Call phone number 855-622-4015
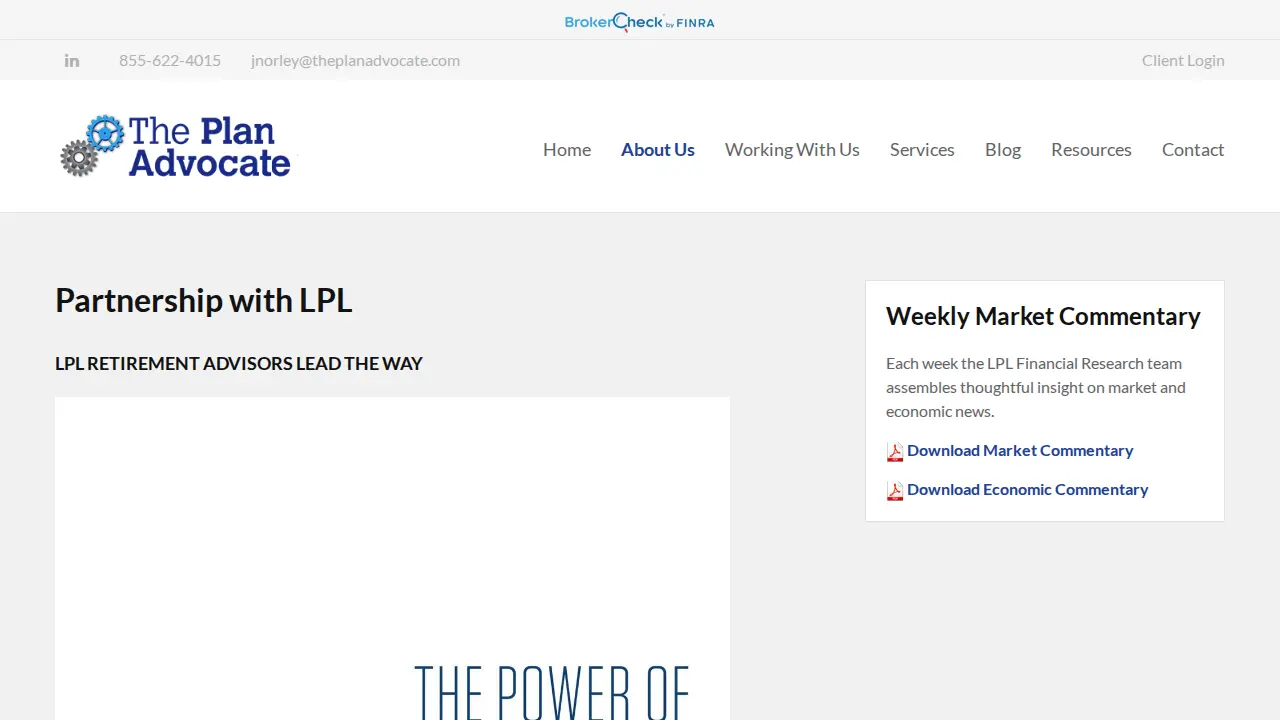The width and height of the screenshot is (1280, 720). tap(170, 60)
